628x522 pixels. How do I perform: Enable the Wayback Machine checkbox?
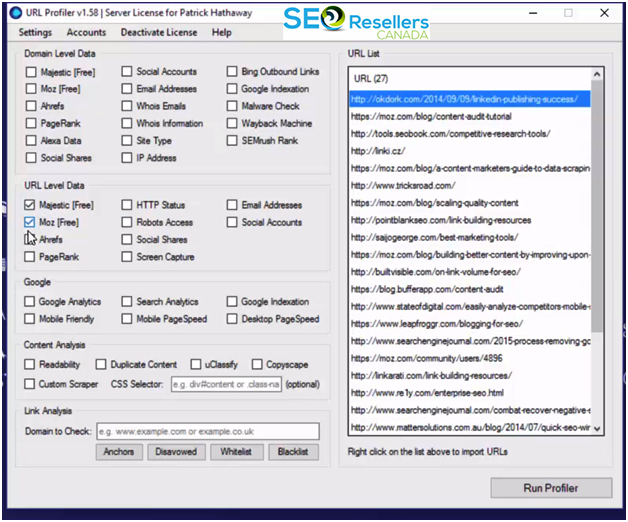click(x=232, y=123)
